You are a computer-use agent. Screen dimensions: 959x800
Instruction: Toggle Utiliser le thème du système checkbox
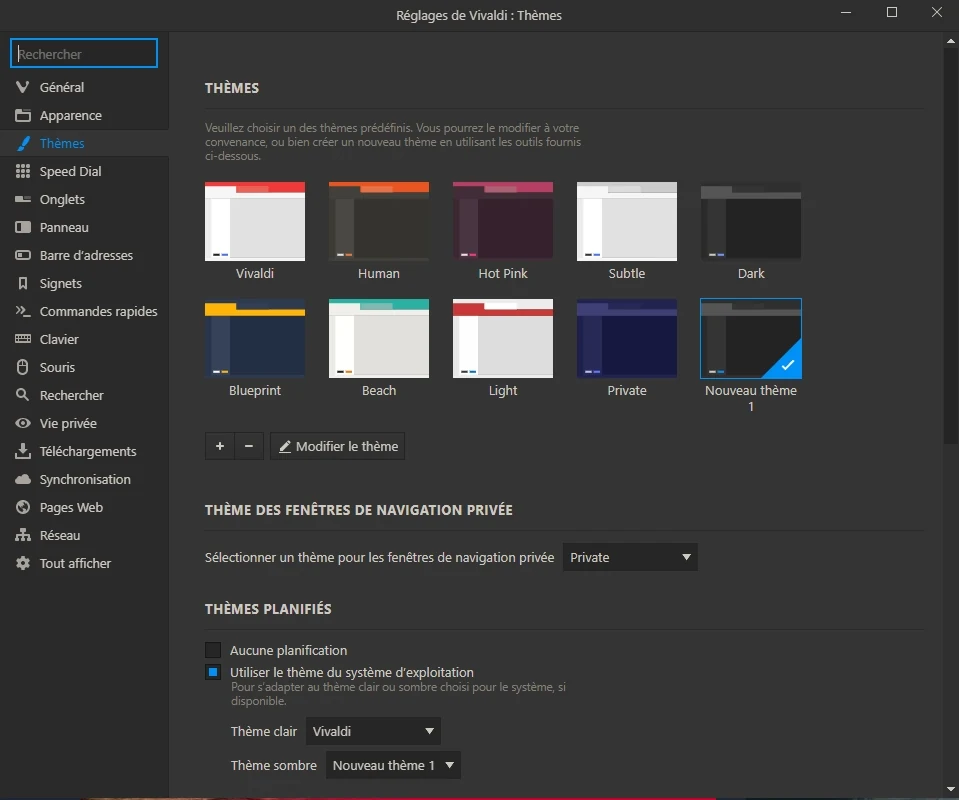(213, 672)
